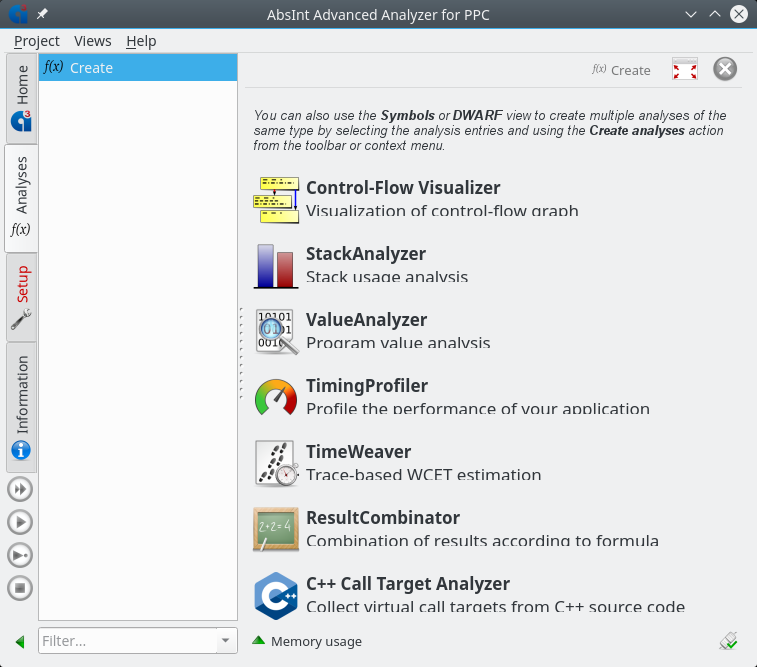The height and width of the screenshot is (667, 757).
Task: Click into the Filter text field
Action: (126, 641)
